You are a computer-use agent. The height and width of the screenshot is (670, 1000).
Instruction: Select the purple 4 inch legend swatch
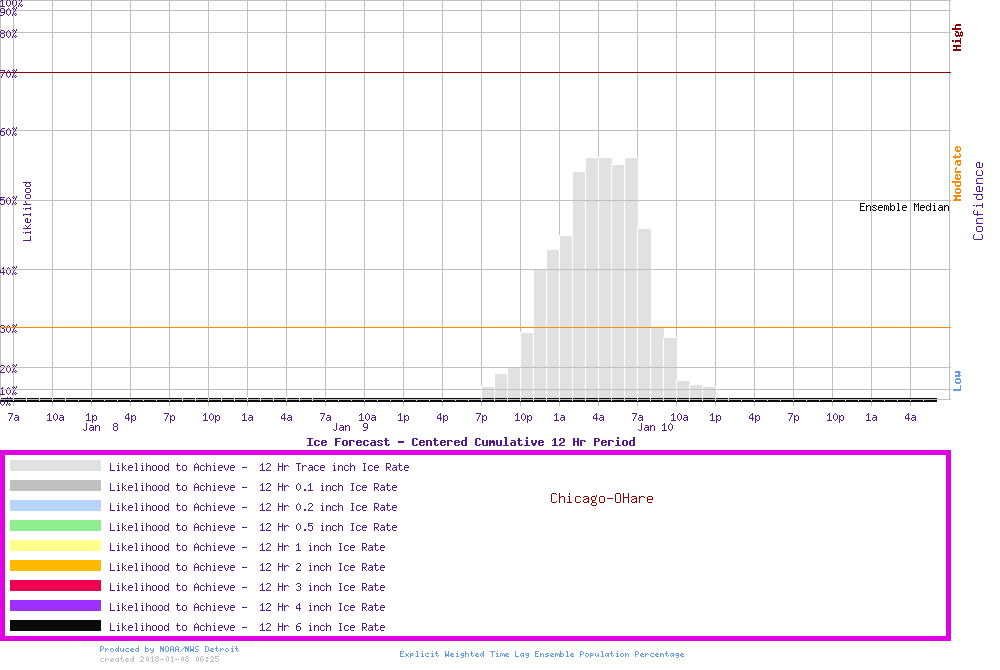tap(55, 606)
